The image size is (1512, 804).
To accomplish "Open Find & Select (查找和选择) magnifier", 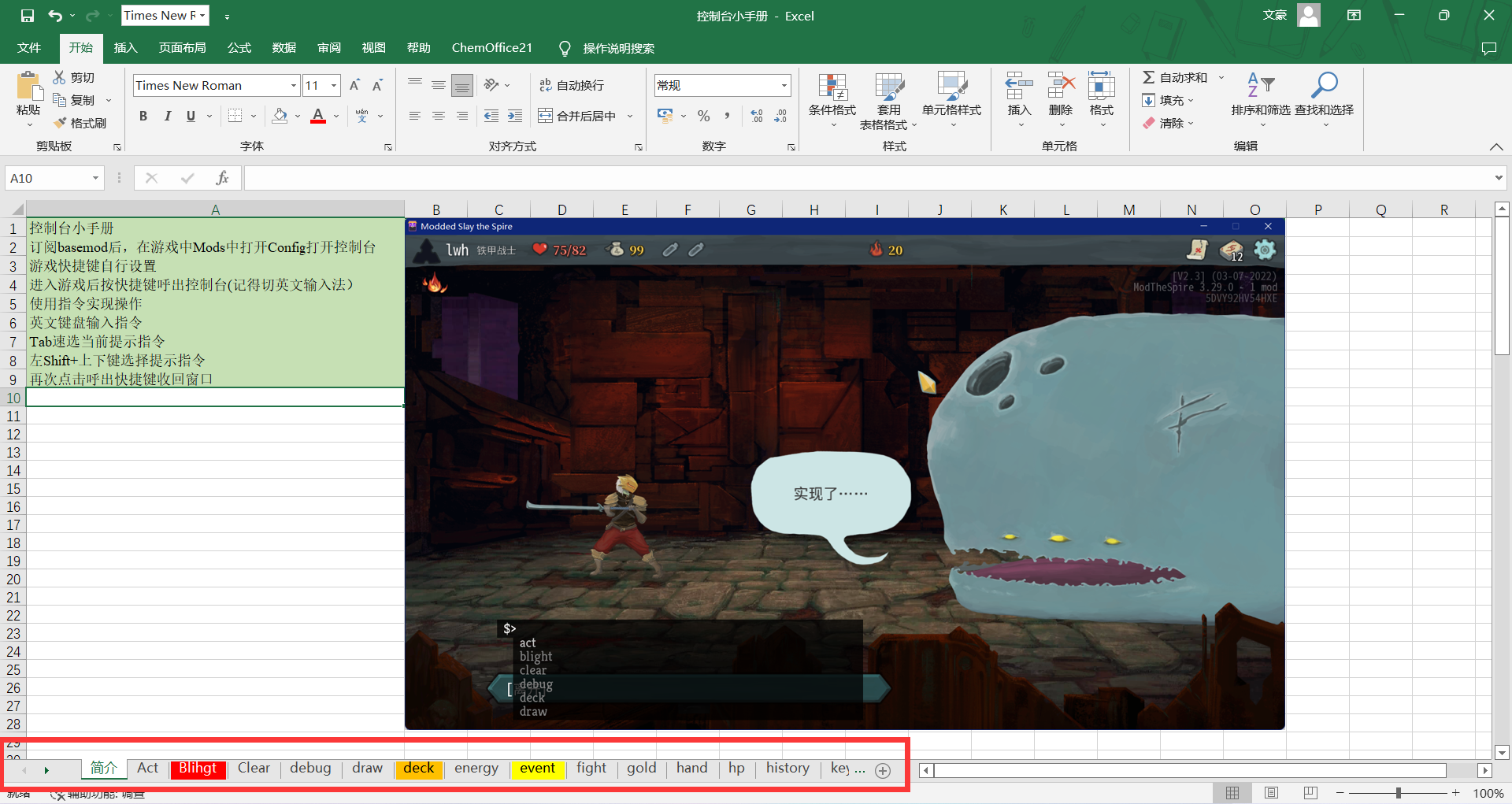I will click(x=1325, y=100).
